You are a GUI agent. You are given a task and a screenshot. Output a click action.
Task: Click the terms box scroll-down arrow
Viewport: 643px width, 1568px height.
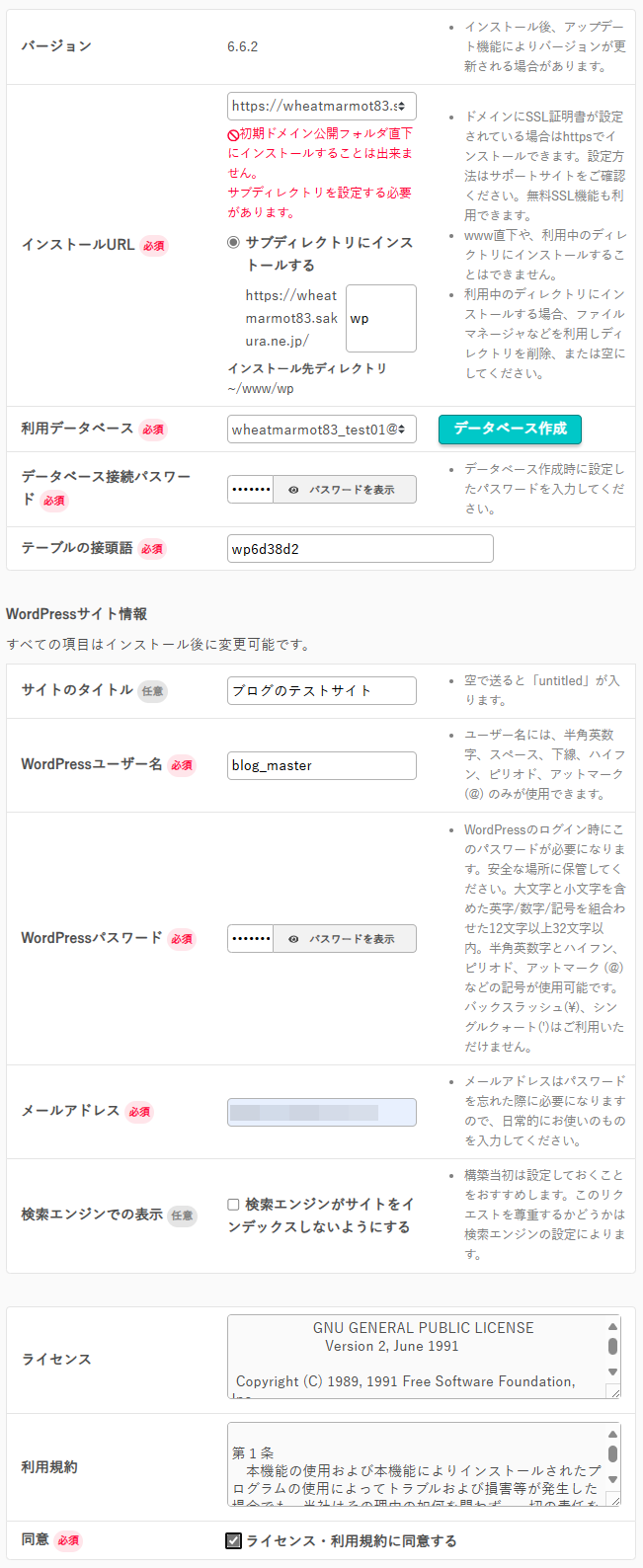[613, 1479]
